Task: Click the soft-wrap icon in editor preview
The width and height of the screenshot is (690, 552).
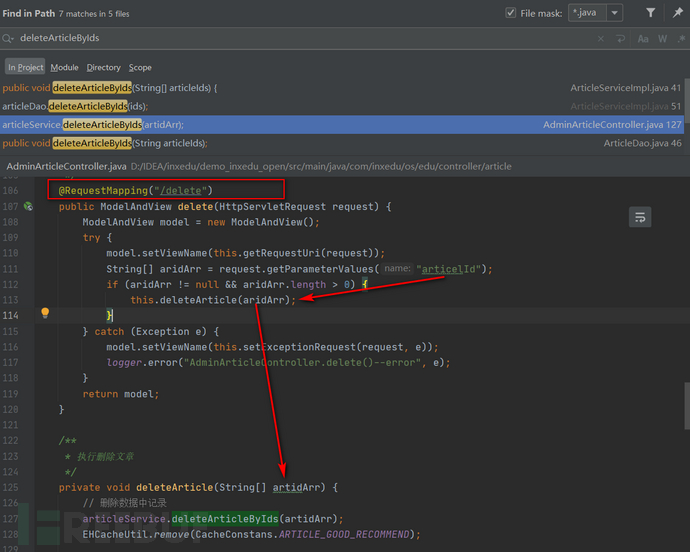Action: [640, 216]
